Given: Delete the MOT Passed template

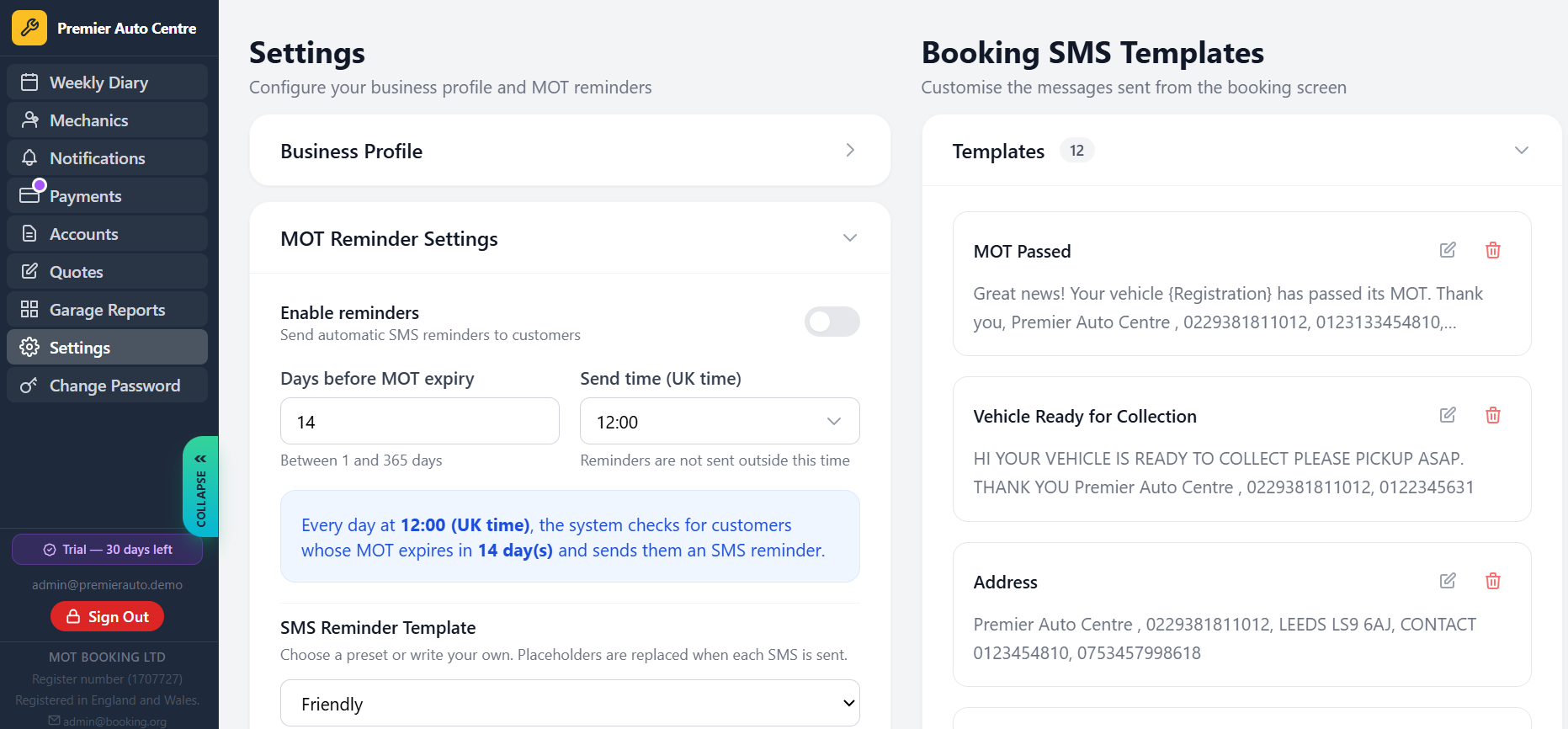Looking at the screenshot, I should [1493, 250].
